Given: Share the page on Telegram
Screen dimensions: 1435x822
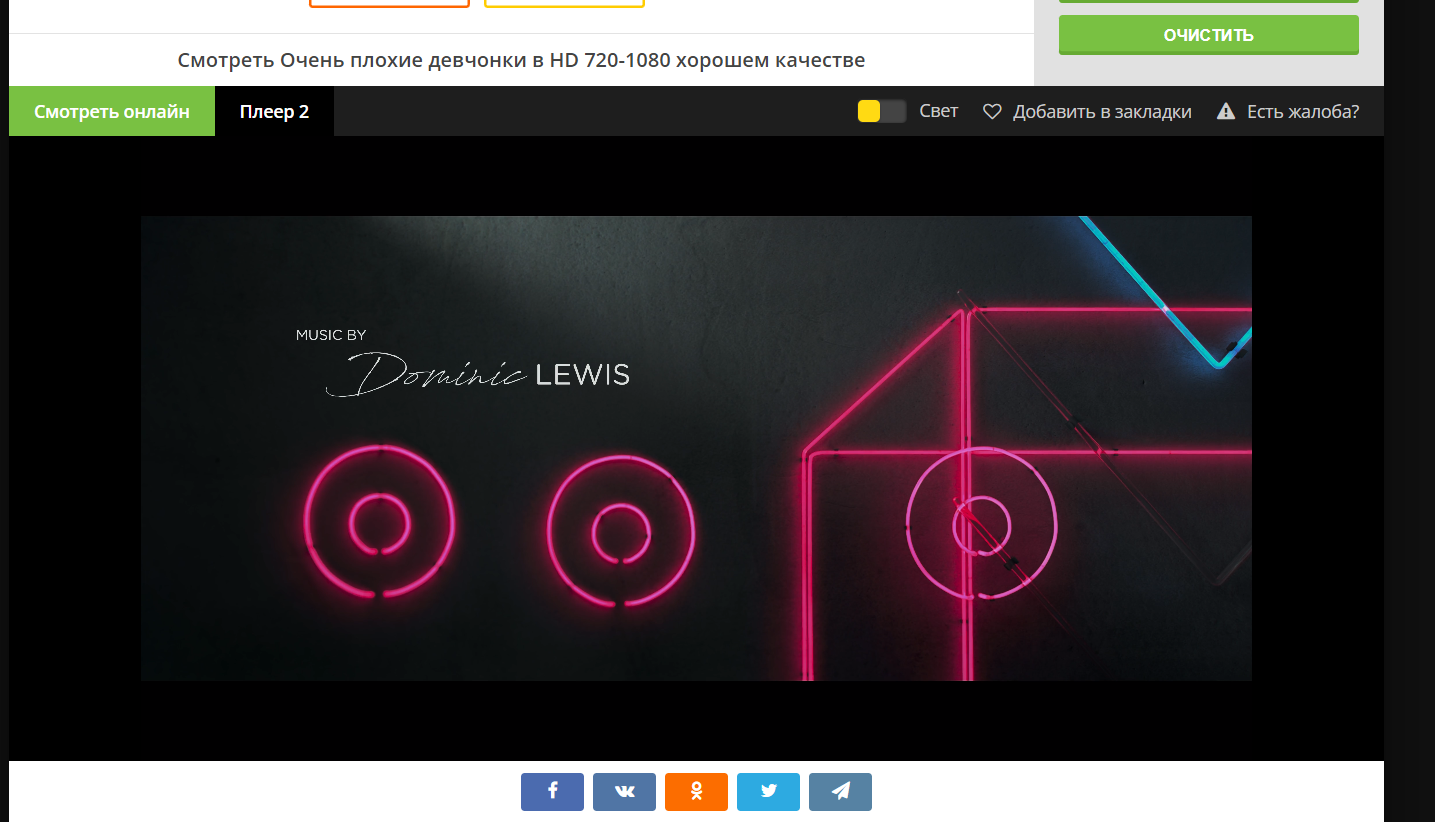Looking at the screenshot, I should [840, 792].
